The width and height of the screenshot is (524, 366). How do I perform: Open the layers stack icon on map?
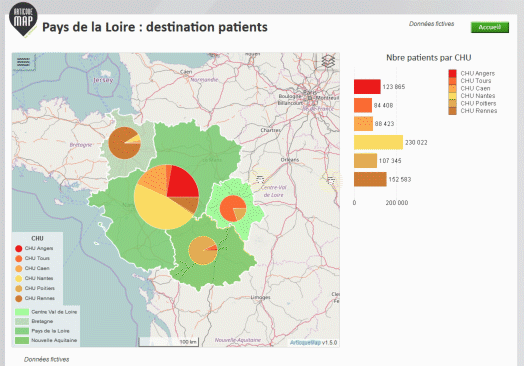pos(328,61)
